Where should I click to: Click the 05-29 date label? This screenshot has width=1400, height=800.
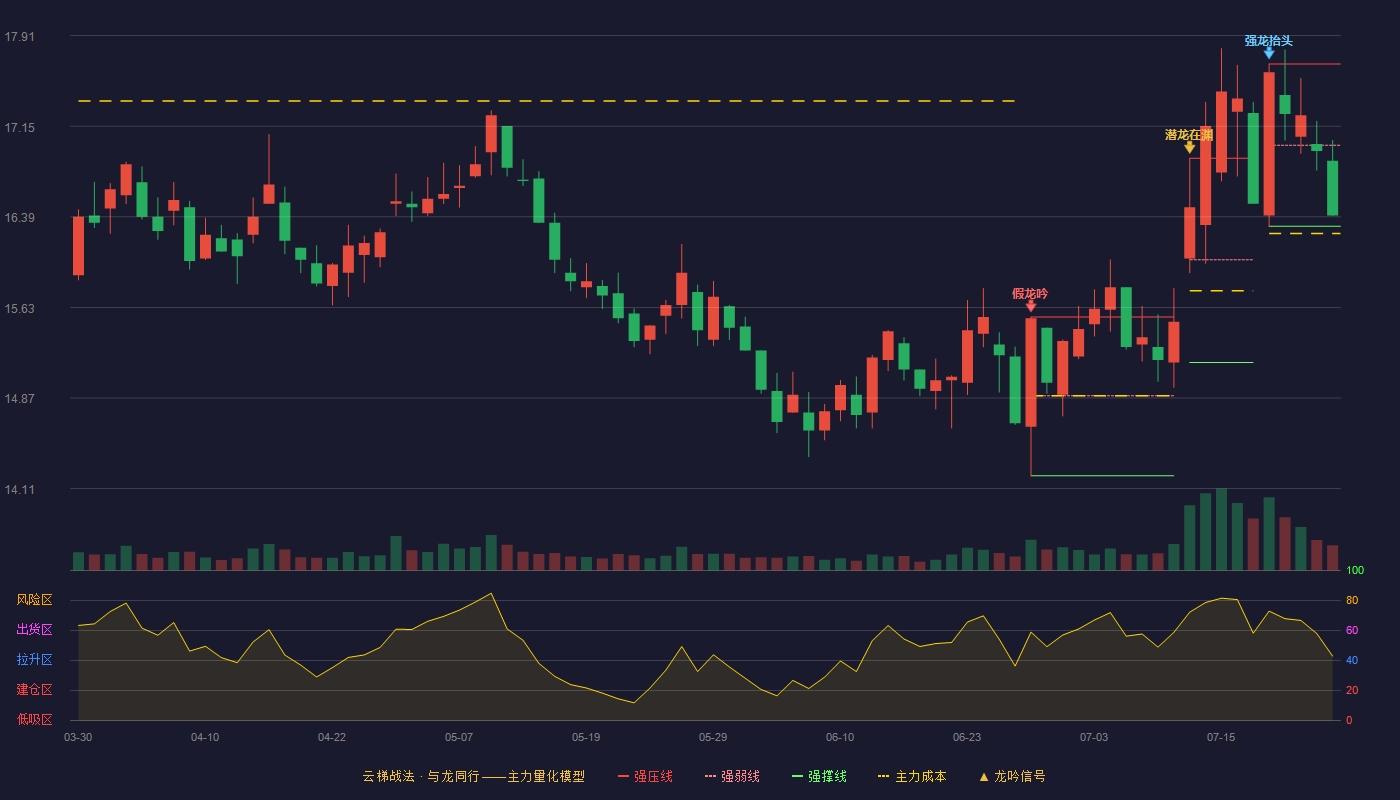(713, 737)
